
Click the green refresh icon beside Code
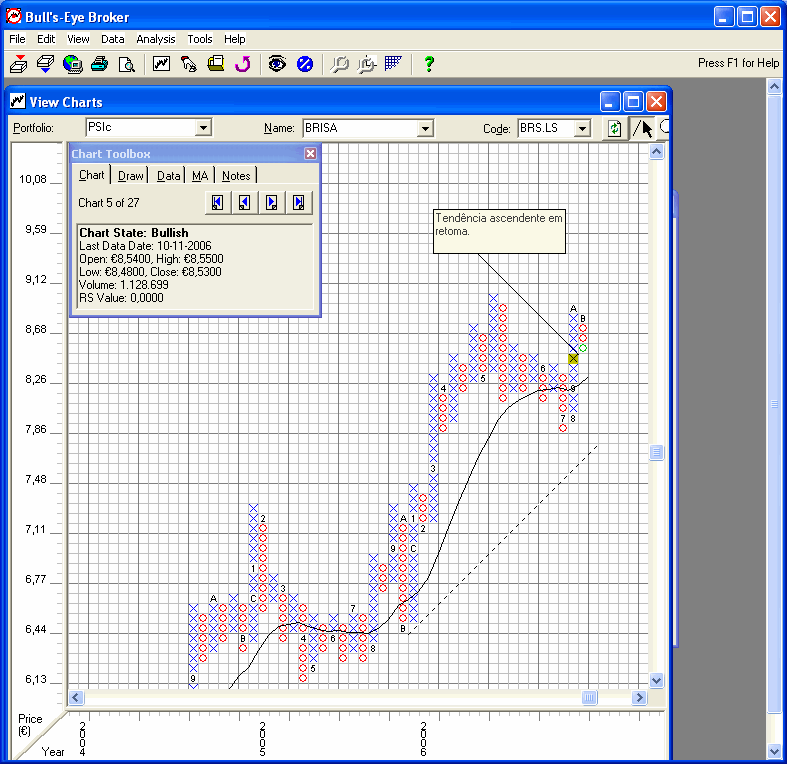pos(614,128)
